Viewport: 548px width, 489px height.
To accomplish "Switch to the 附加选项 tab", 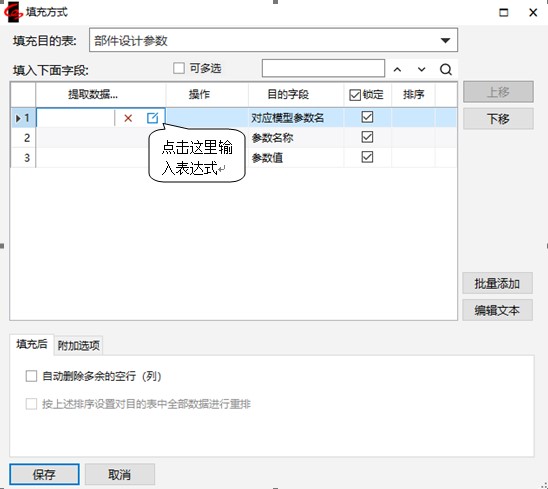I will tap(79, 346).
